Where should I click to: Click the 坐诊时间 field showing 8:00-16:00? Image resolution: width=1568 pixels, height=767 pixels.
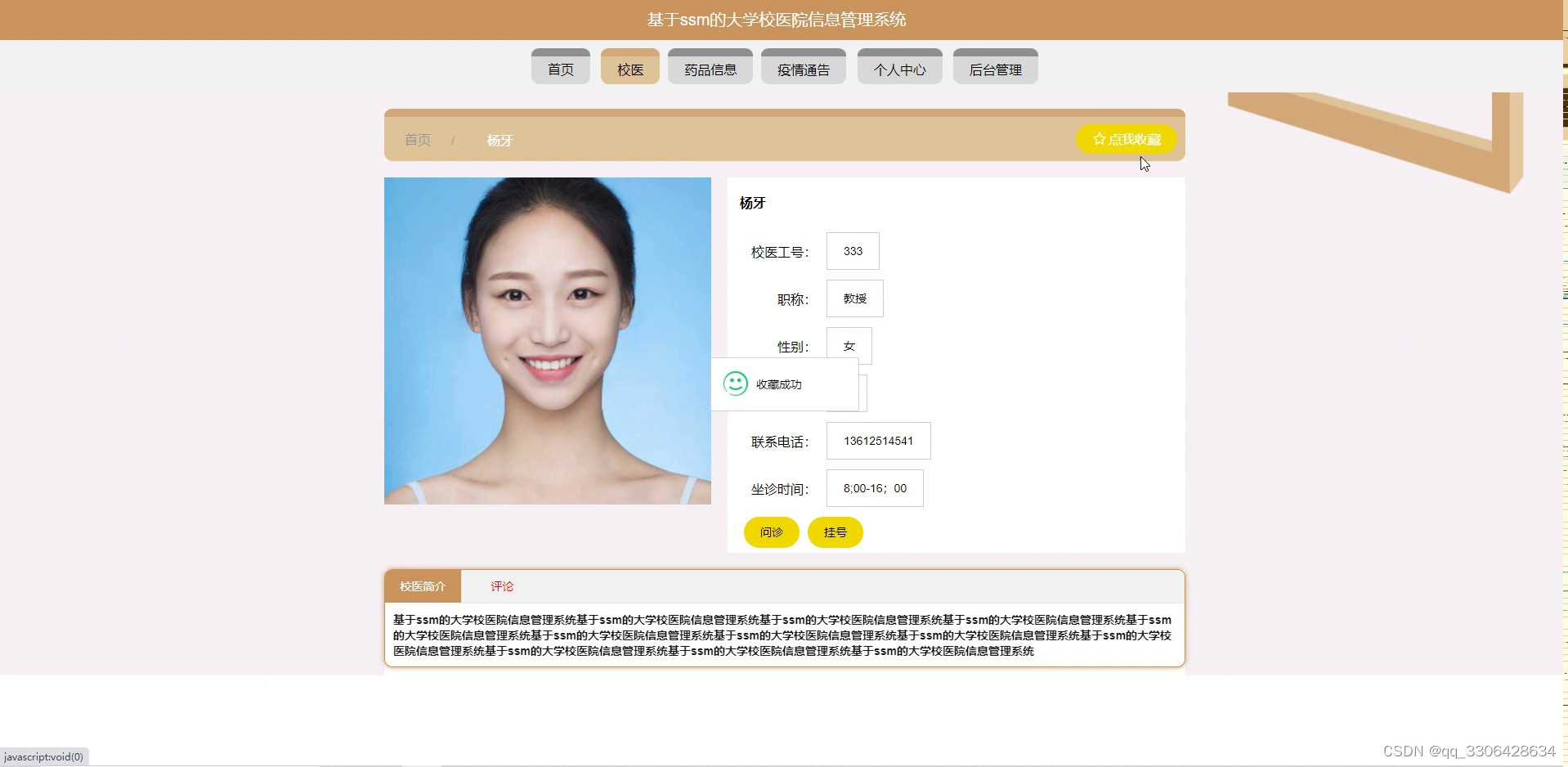874,488
